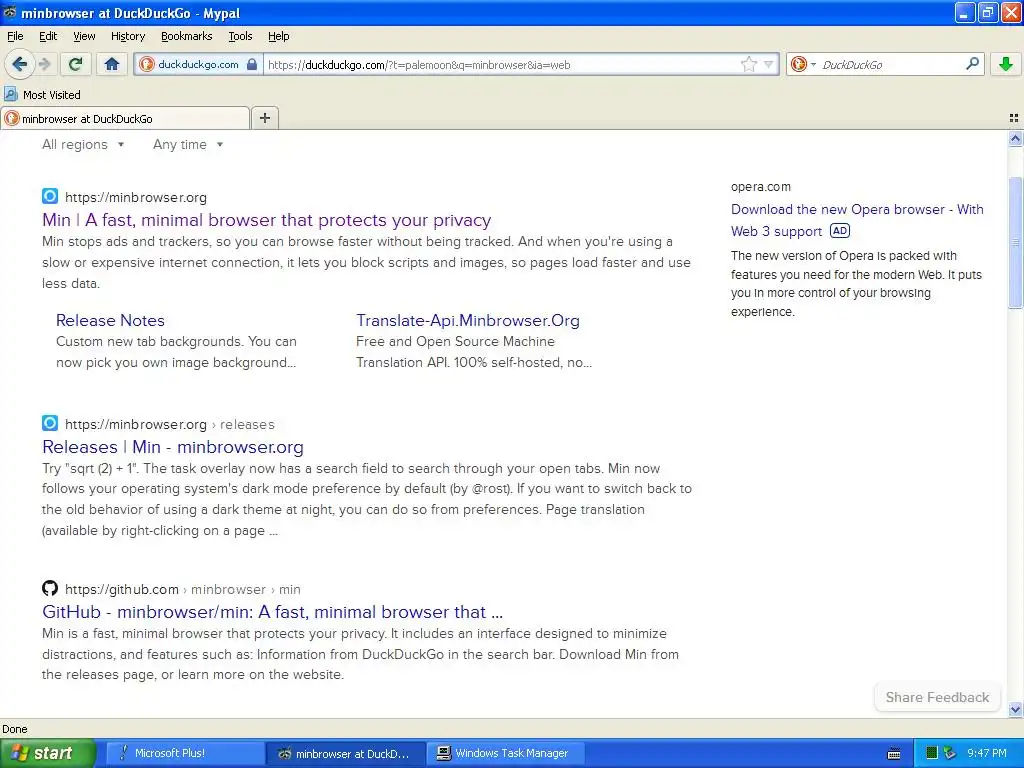1024x768 pixels.
Task: Open the Min fast minimal browser result
Action: pyautogui.click(x=266, y=220)
